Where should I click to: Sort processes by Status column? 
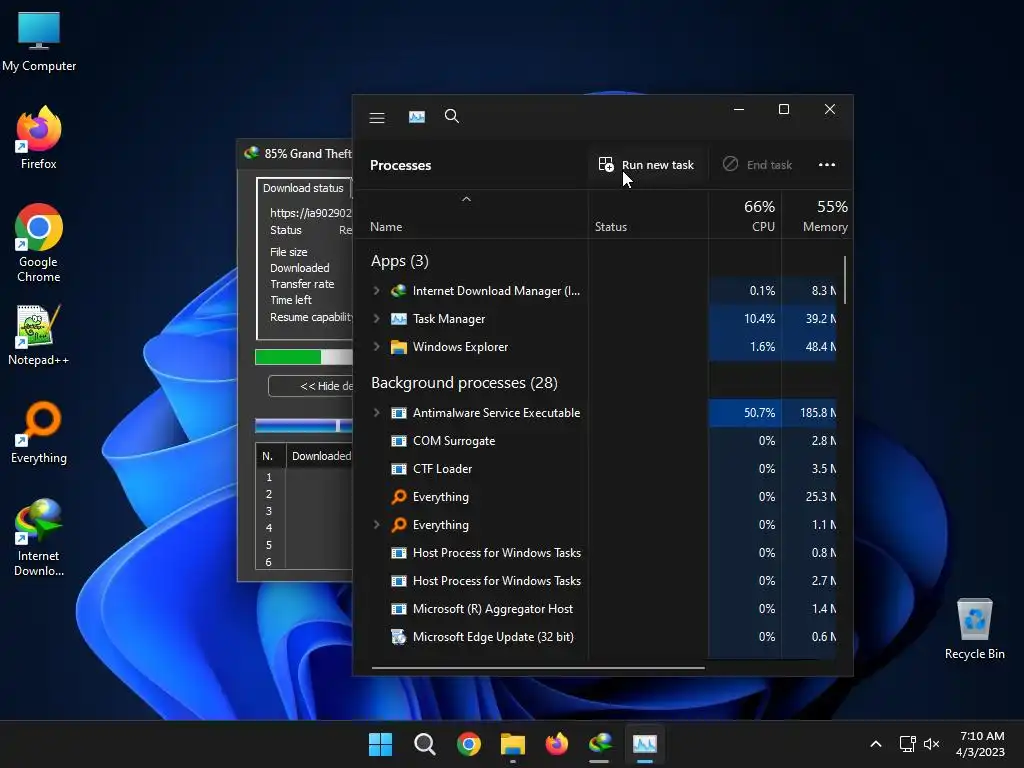(611, 227)
